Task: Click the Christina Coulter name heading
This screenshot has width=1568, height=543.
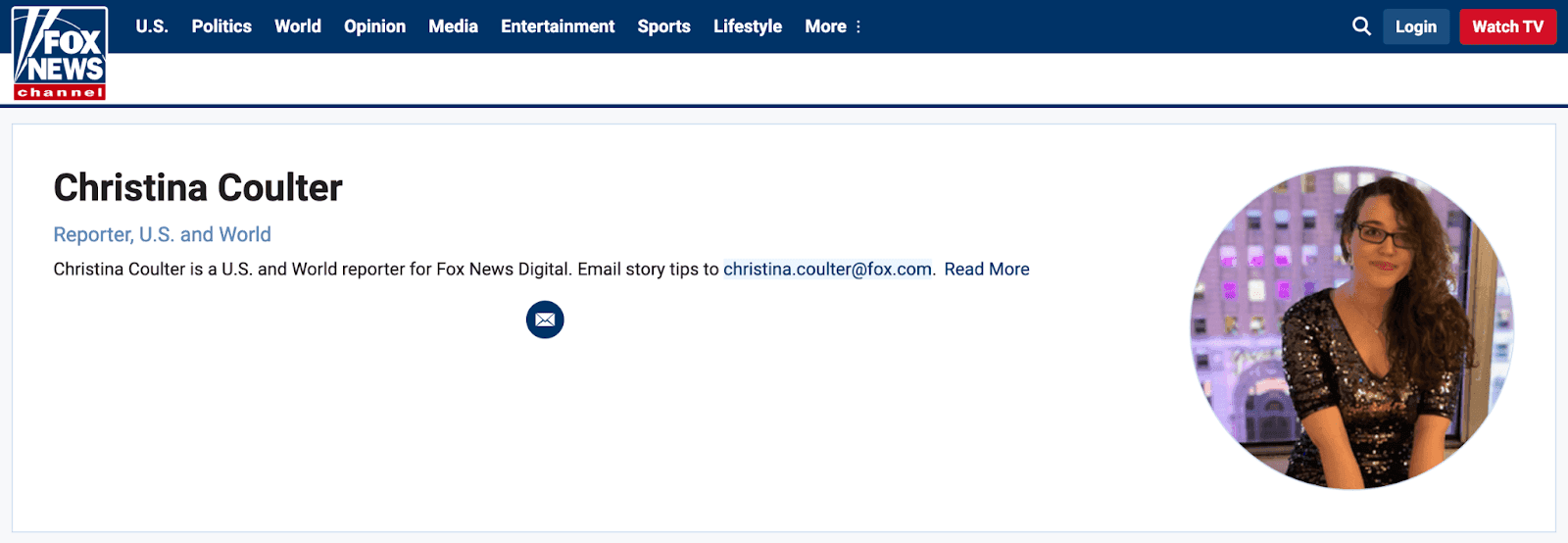Action: 198,187
